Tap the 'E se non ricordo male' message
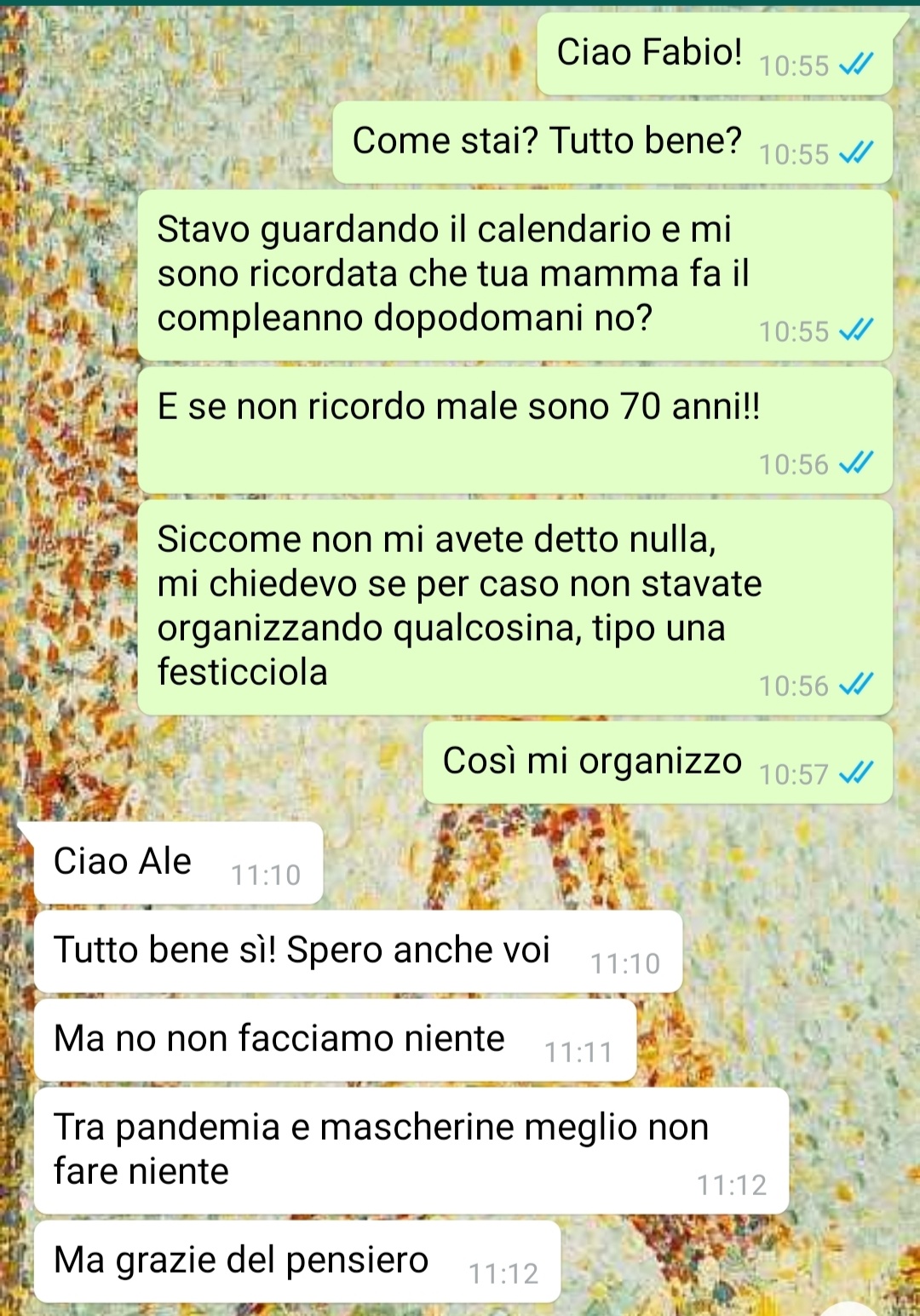Image resolution: width=920 pixels, height=1316 pixels. [515, 430]
